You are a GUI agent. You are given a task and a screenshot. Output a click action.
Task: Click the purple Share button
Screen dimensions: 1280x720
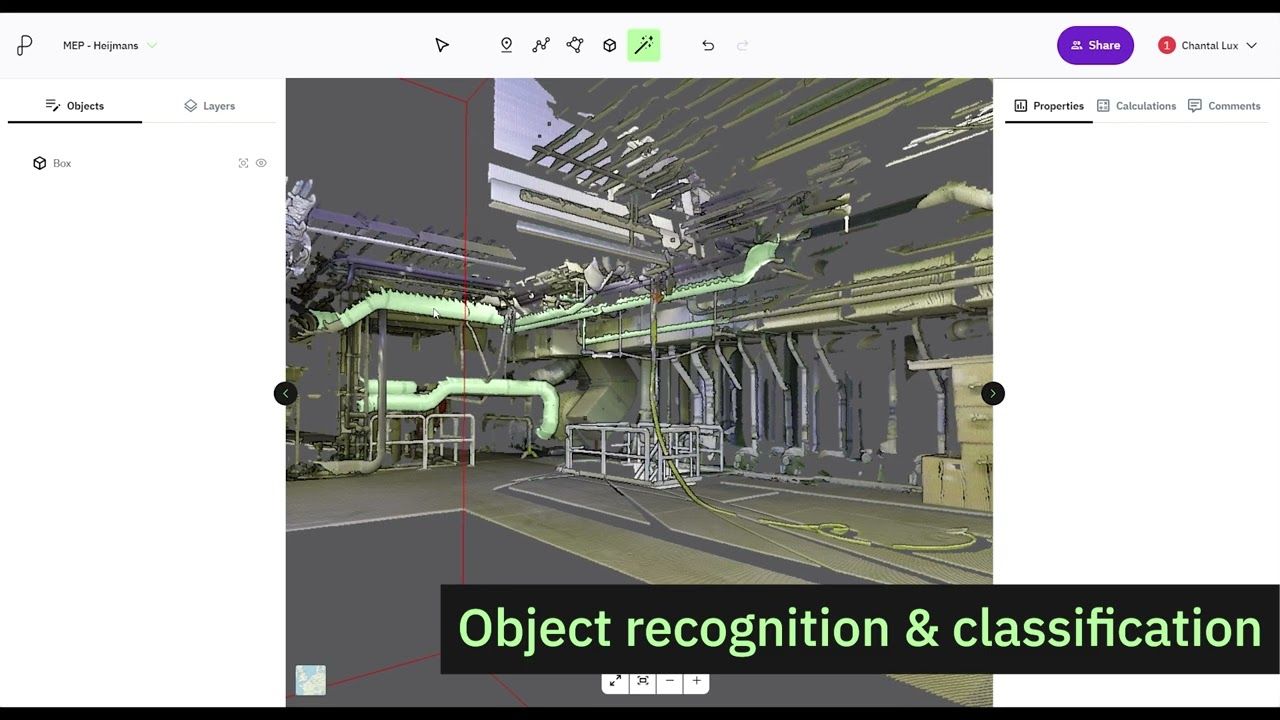(1095, 45)
